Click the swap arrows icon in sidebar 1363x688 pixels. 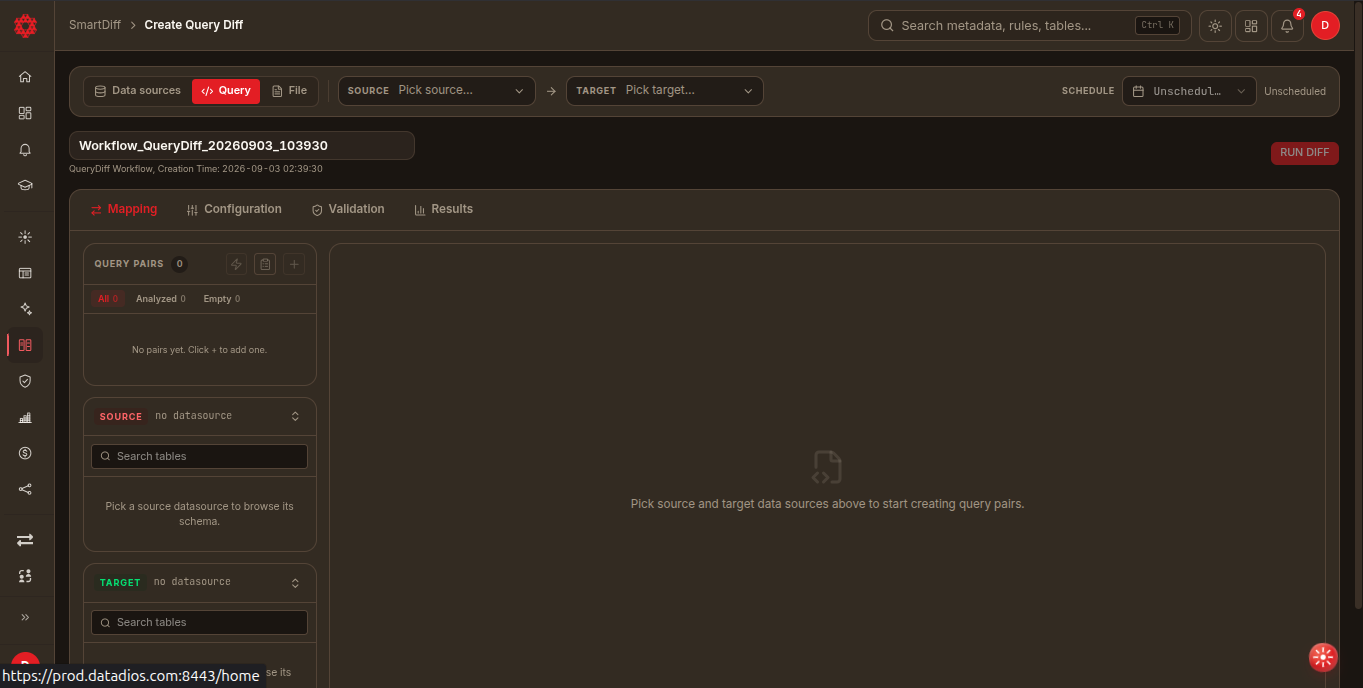pyautogui.click(x=25, y=540)
